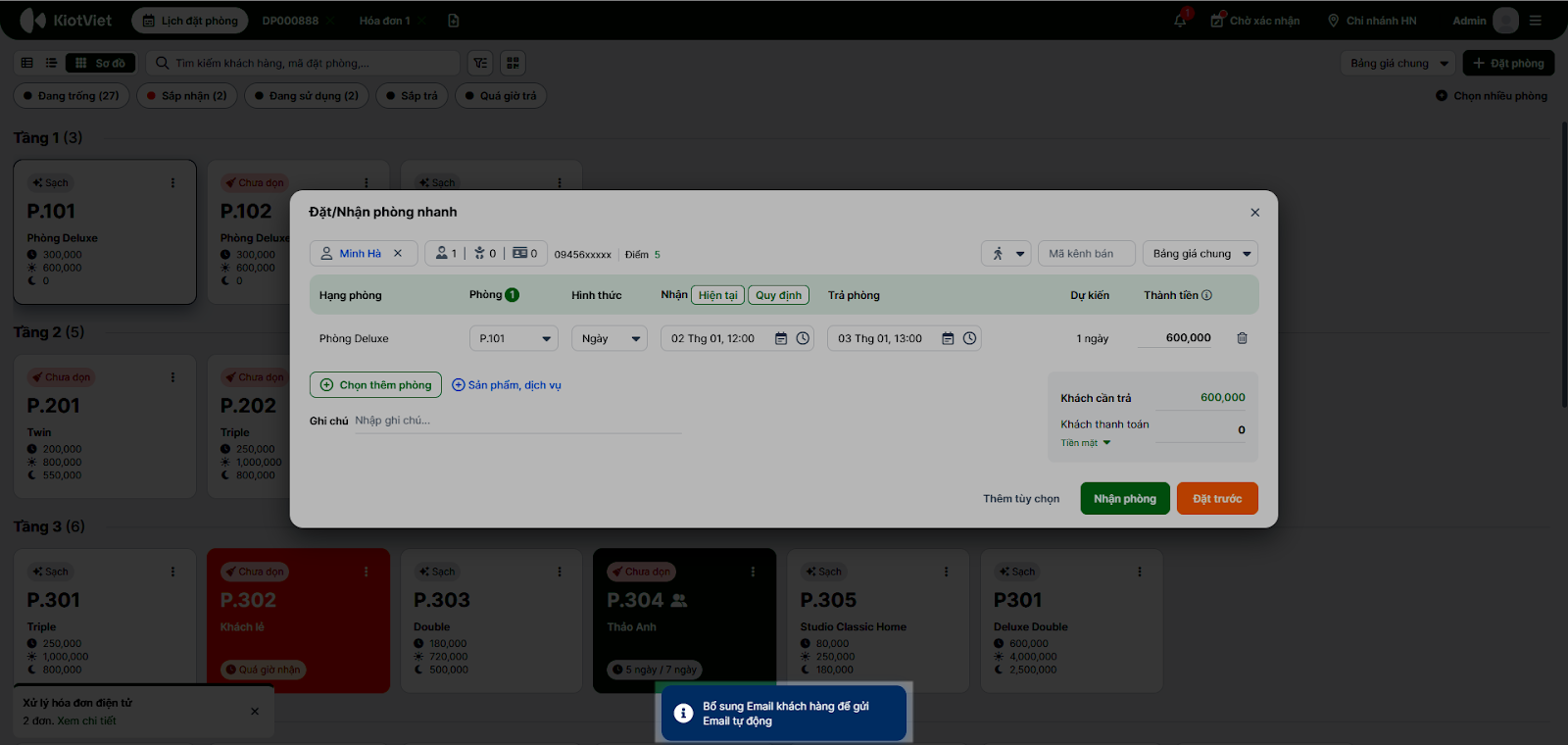This screenshot has height=745, width=1568.
Task: Click the Nhận phòng button
Action: coord(1125,499)
